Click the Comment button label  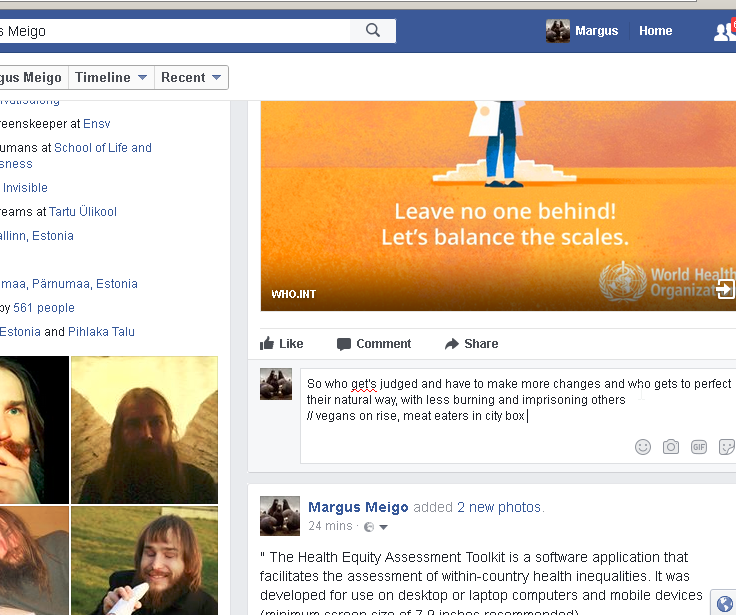383,344
